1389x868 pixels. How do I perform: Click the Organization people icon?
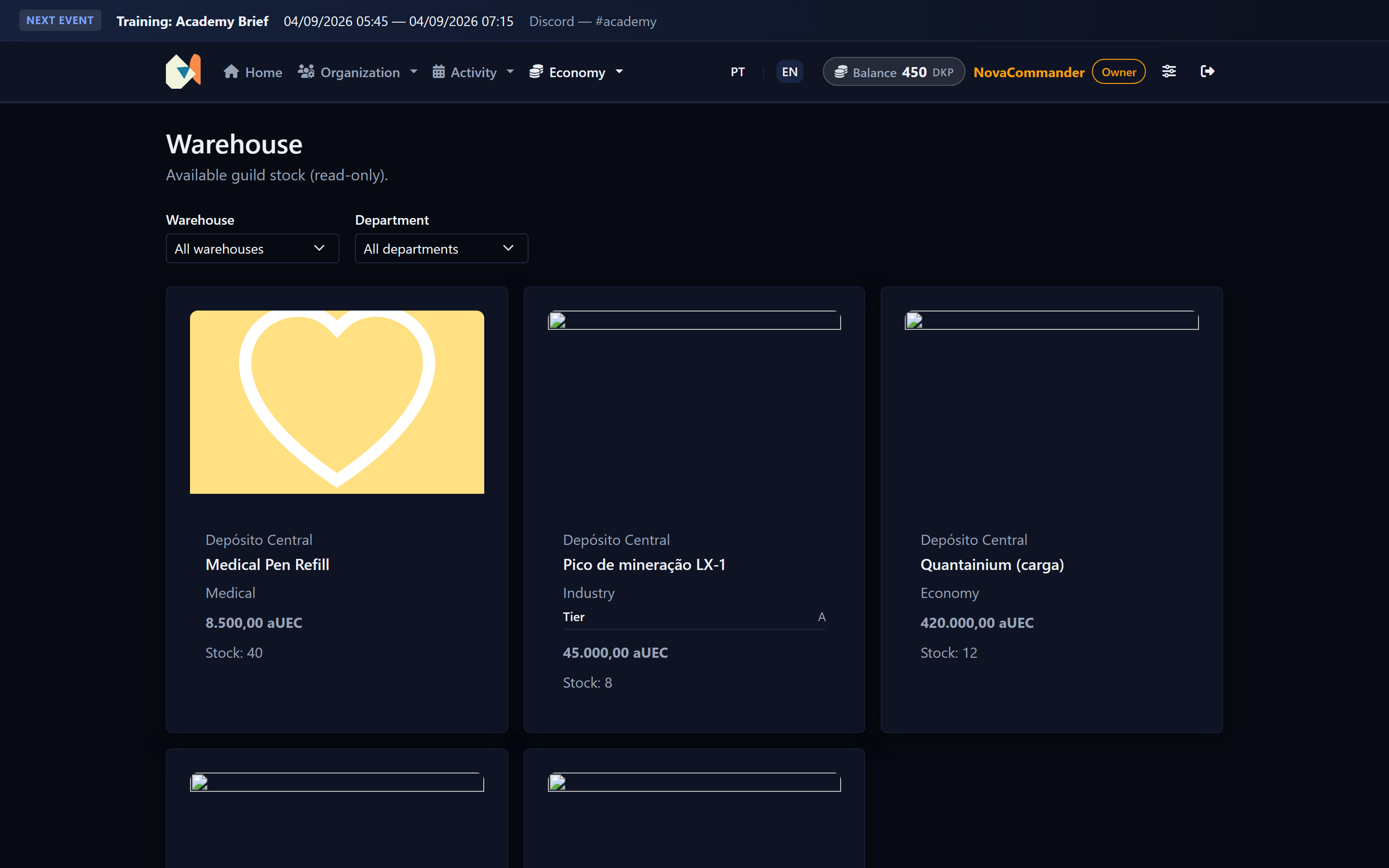(306, 72)
